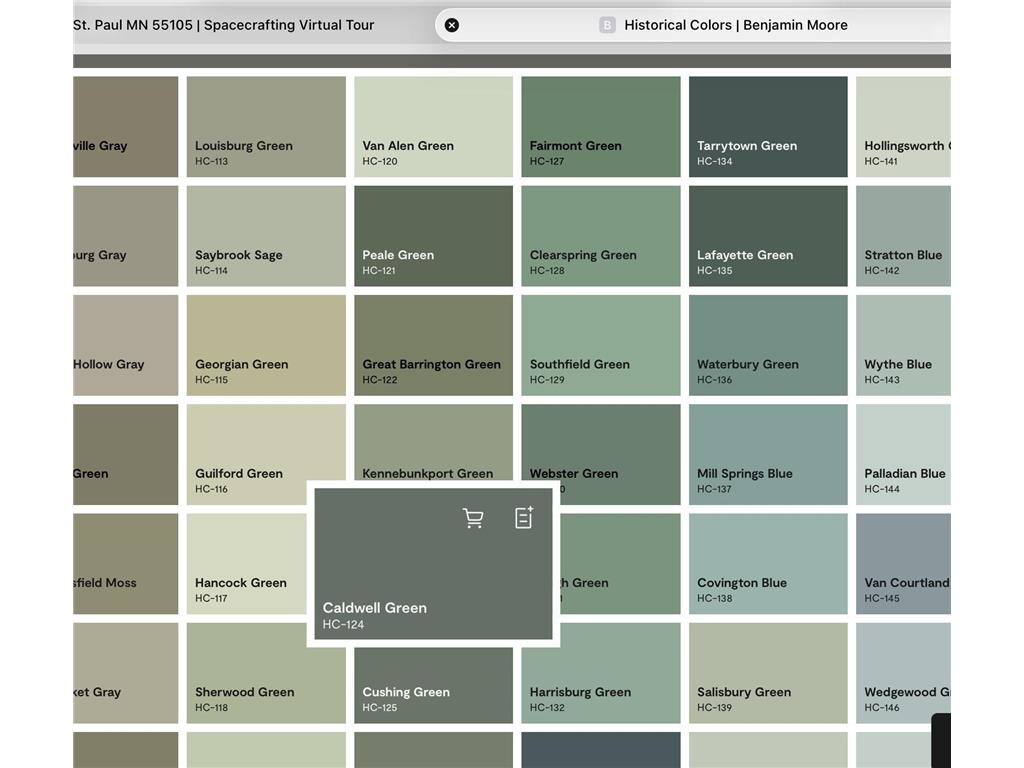Select Wedgewood HC-146 swatch

903,673
